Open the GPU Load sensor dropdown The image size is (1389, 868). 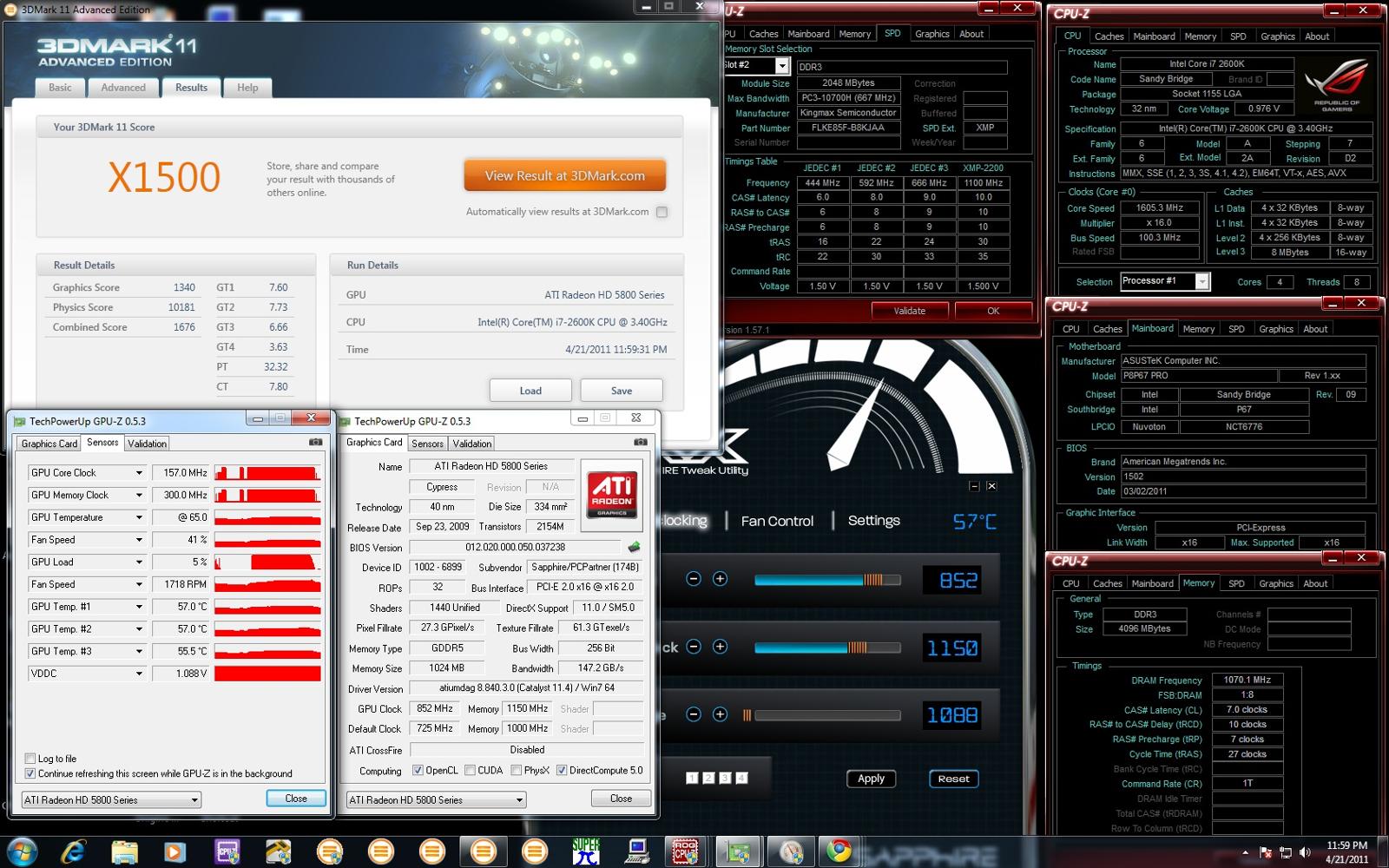138,562
